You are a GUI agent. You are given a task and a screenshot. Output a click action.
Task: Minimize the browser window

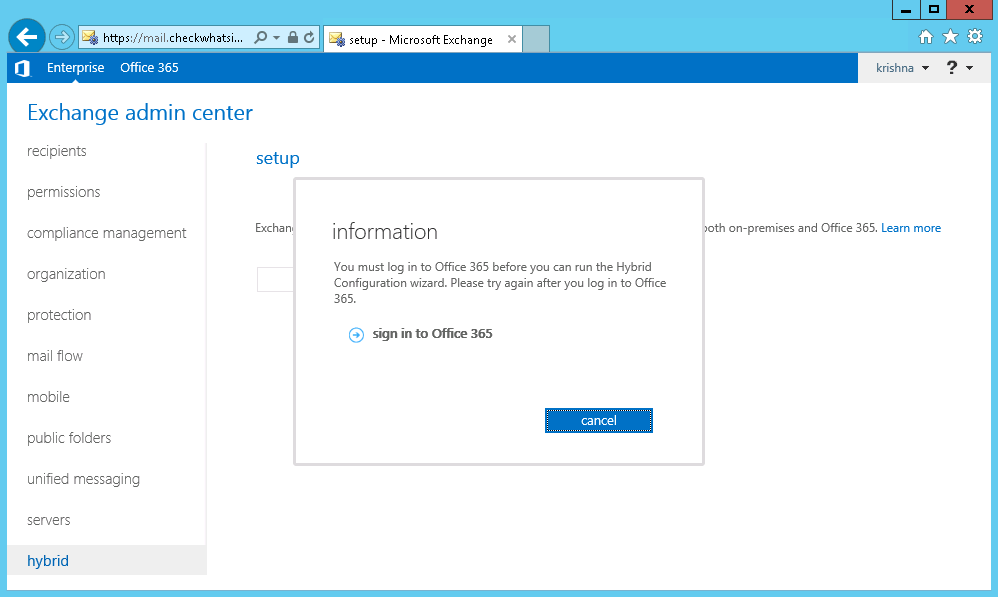pos(906,10)
